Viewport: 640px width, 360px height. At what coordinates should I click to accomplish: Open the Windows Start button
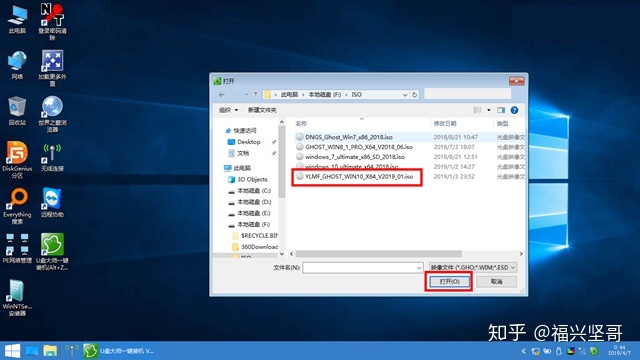pyautogui.click(x=12, y=351)
